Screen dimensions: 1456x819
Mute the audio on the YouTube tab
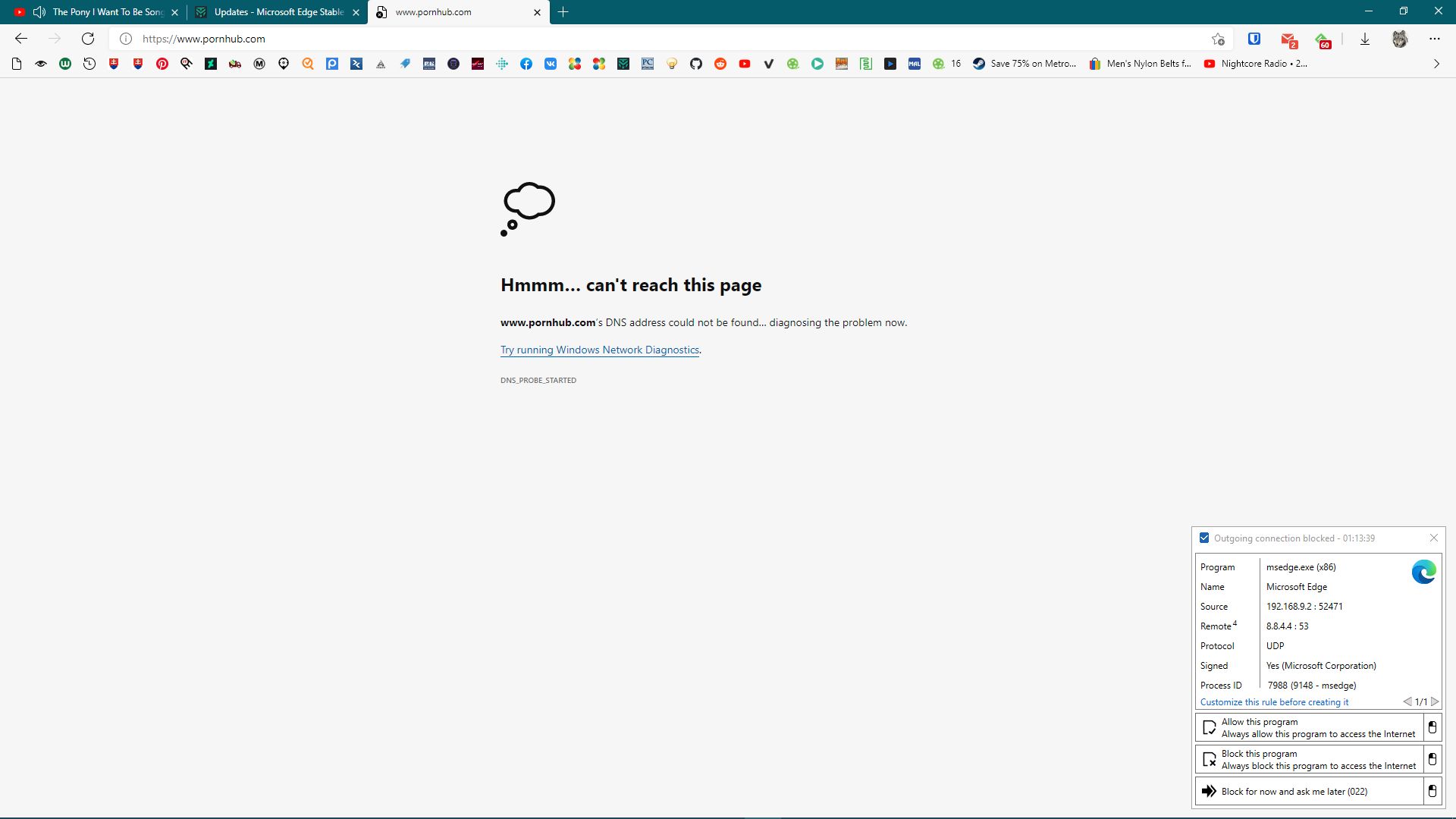[x=39, y=12]
